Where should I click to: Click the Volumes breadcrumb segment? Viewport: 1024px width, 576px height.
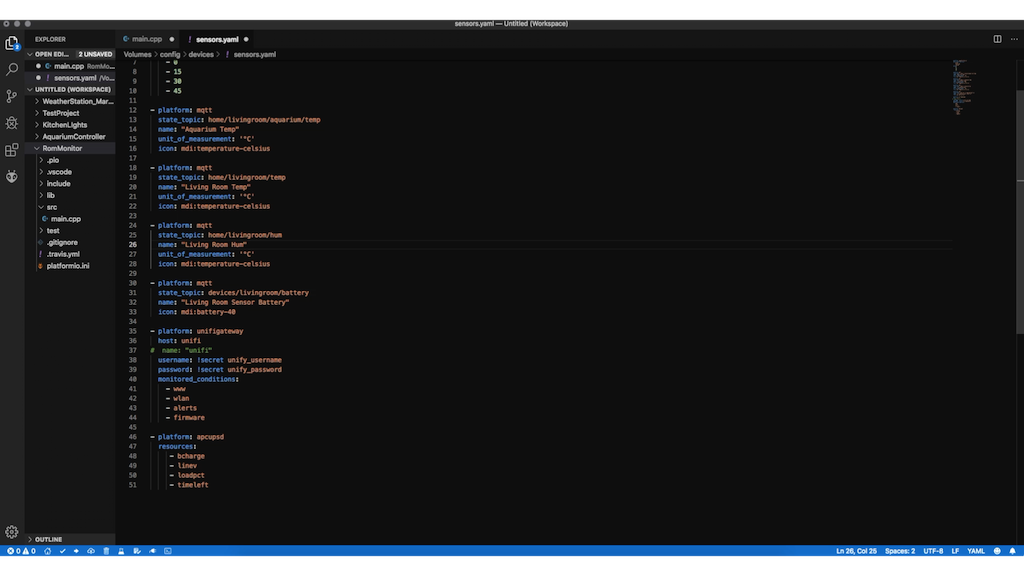coord(137,55)
